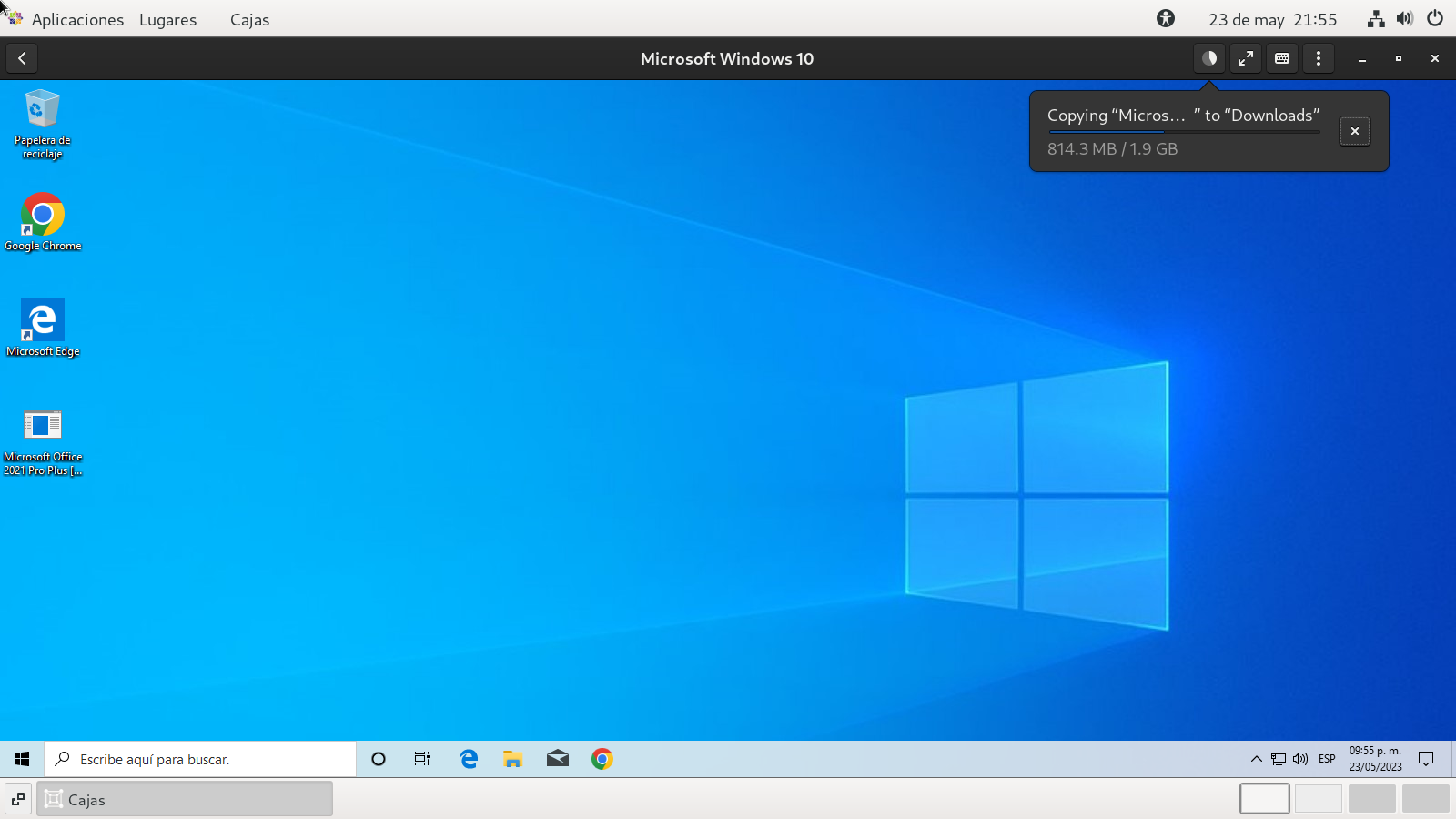Open File Explorer from the taskbar
Viewport: 1456px width, 819px height.
pyautogui.click(x=513, y=759)
